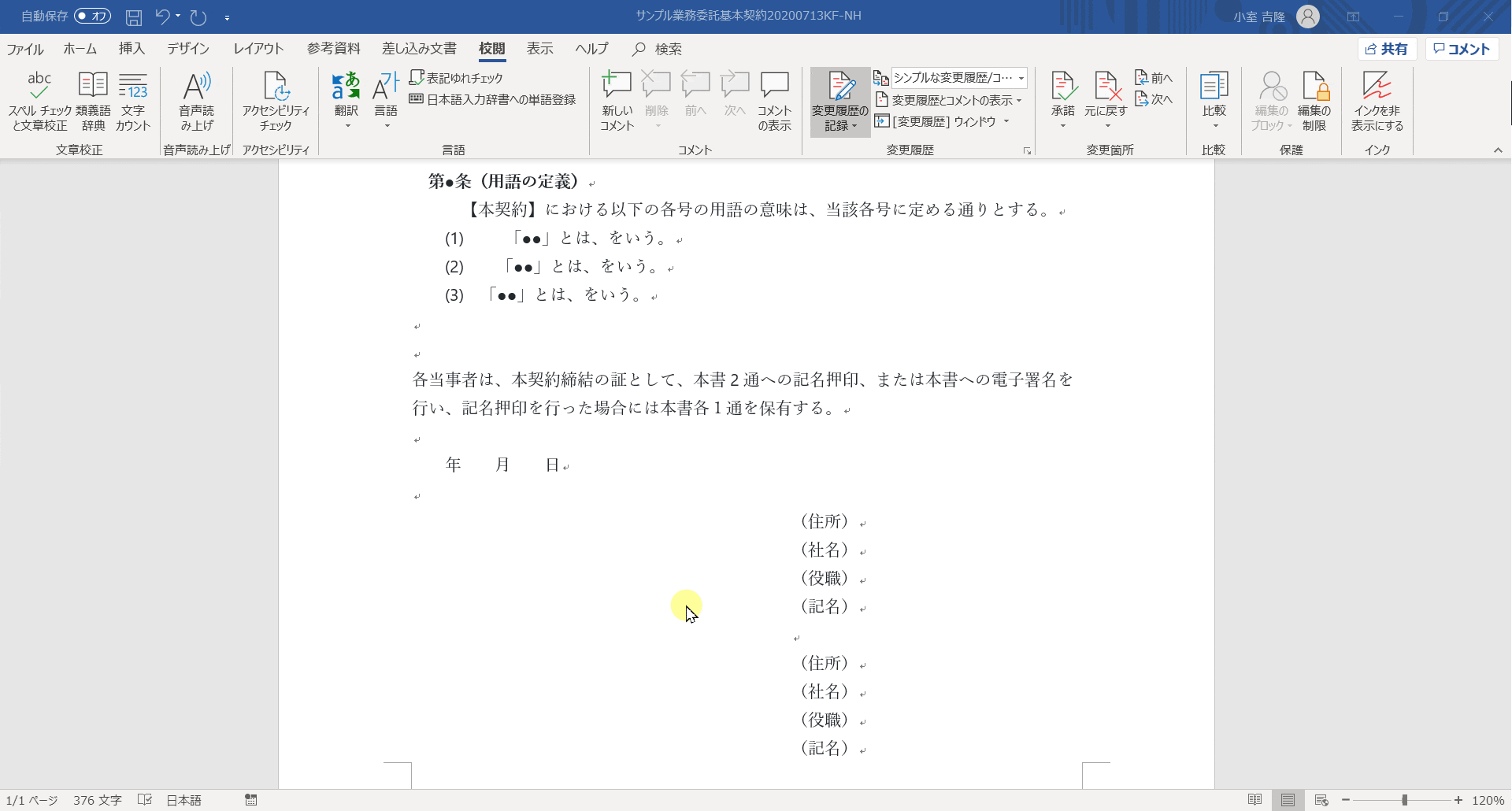
Task: Click the heading 第●条（用語の定義）
Action: coord(504,182)
